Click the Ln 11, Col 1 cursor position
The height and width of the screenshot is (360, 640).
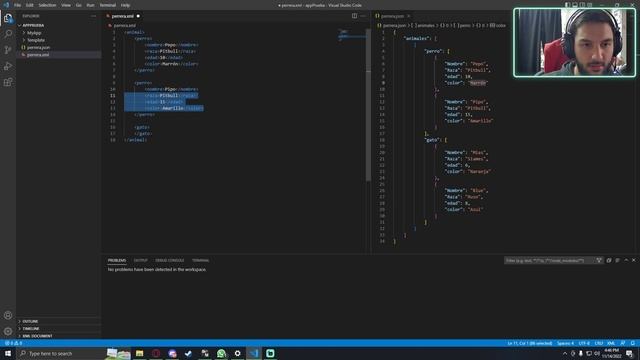pos(529,343)
